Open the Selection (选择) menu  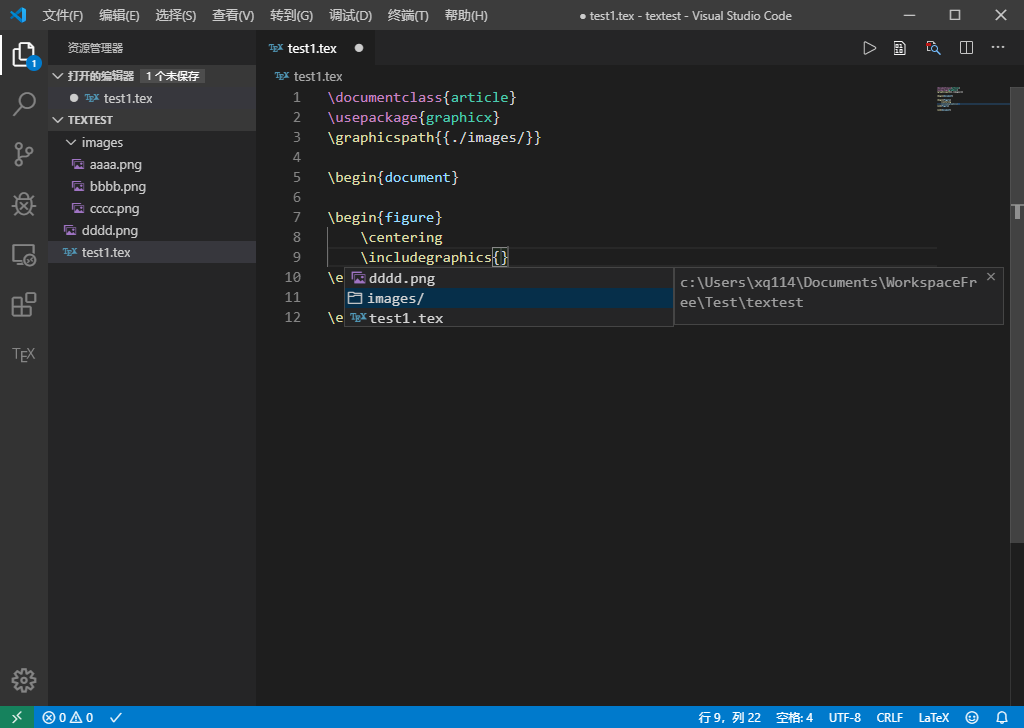(x=176, y=16)
